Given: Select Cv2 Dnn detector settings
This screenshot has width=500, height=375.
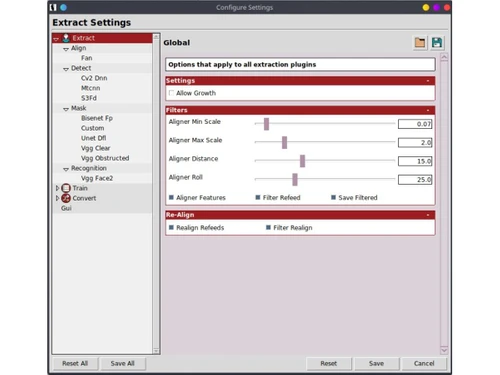Looking at the screenshot, I should click(x=94, y=78).
